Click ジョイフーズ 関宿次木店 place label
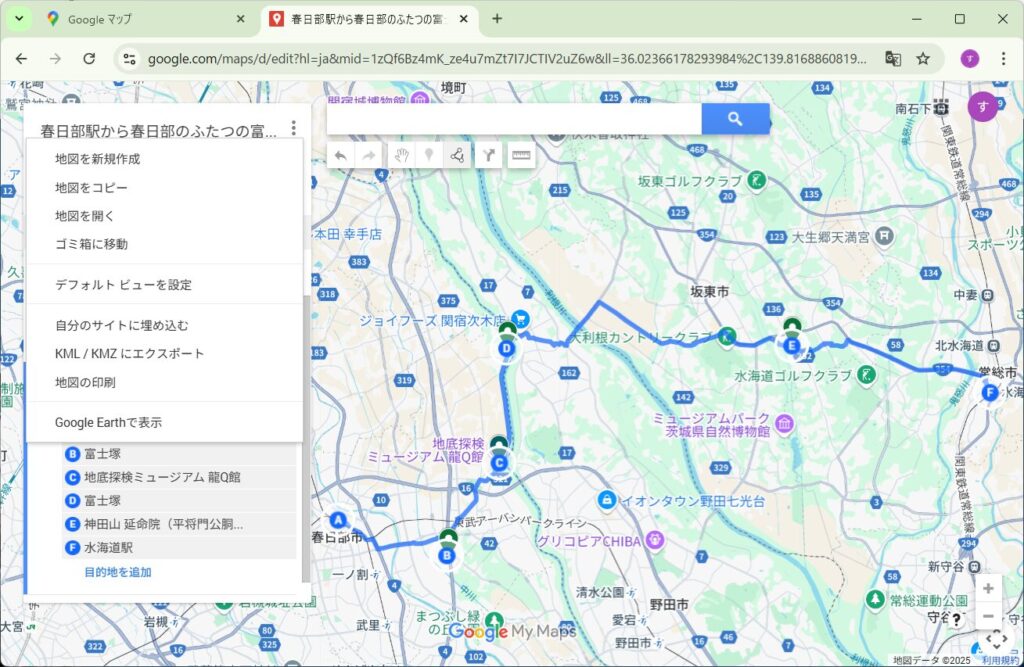The height and width of the screenshot is (667, 1024). point(432,321)
